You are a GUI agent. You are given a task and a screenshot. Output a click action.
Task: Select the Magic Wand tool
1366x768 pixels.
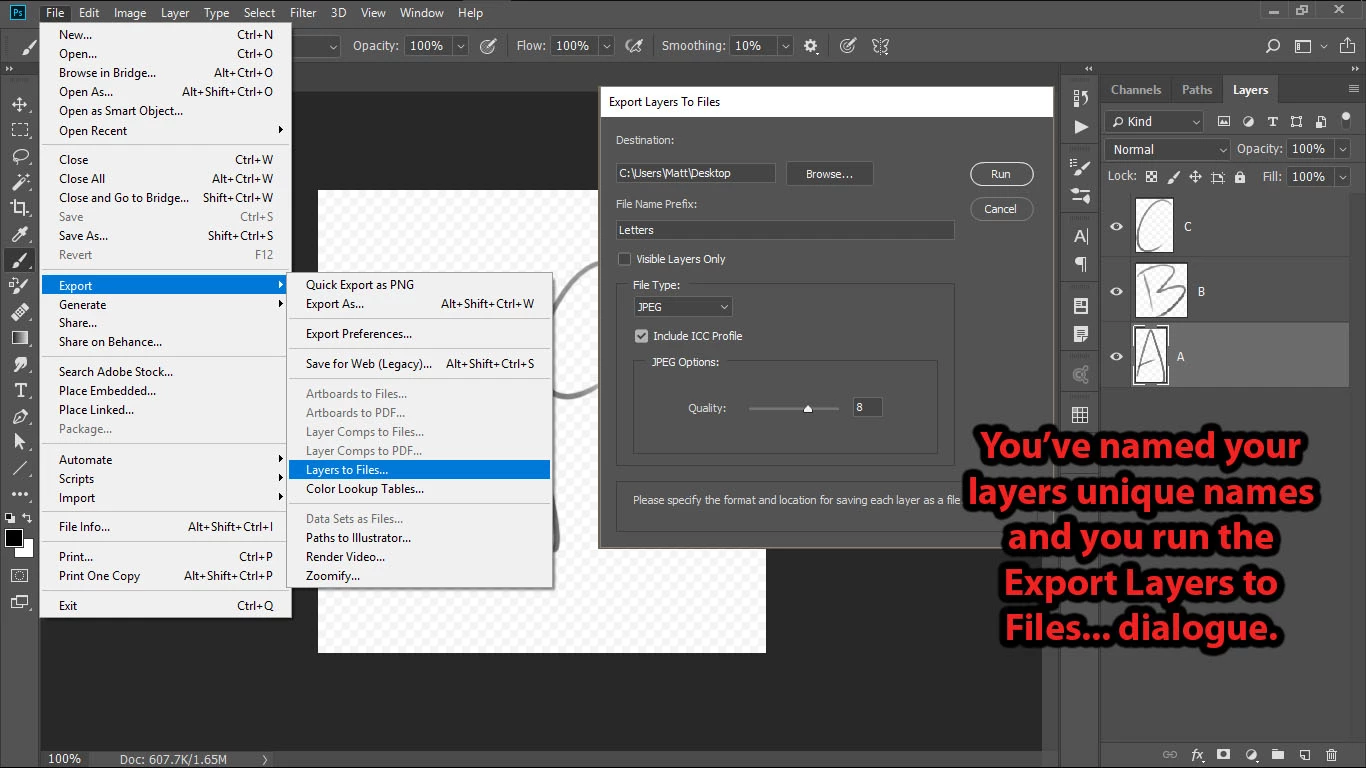point(19,182)
